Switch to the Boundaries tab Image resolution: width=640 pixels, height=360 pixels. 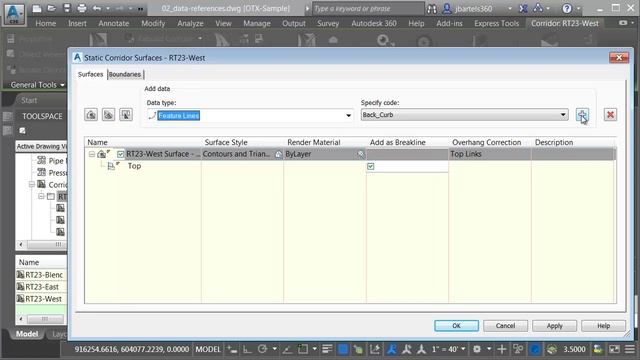[x=124, y=74]
